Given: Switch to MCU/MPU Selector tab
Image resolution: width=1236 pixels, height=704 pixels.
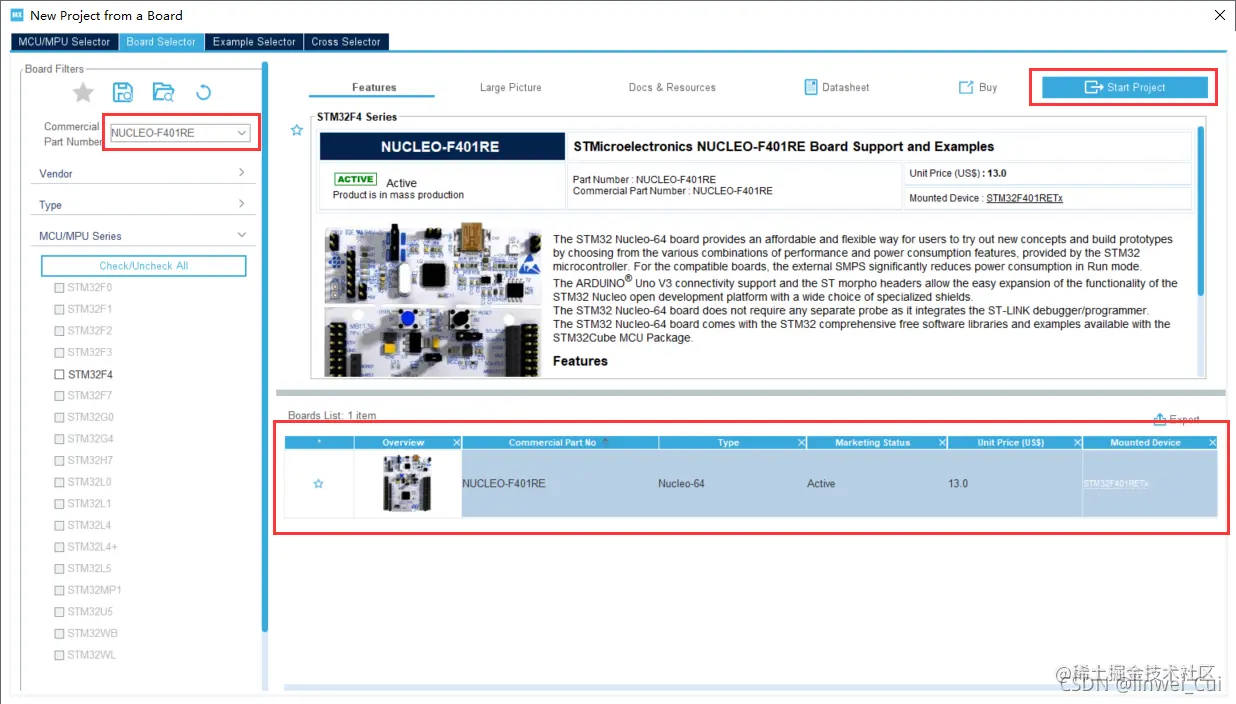Looking at the screenshot, I should pos(64,42).
